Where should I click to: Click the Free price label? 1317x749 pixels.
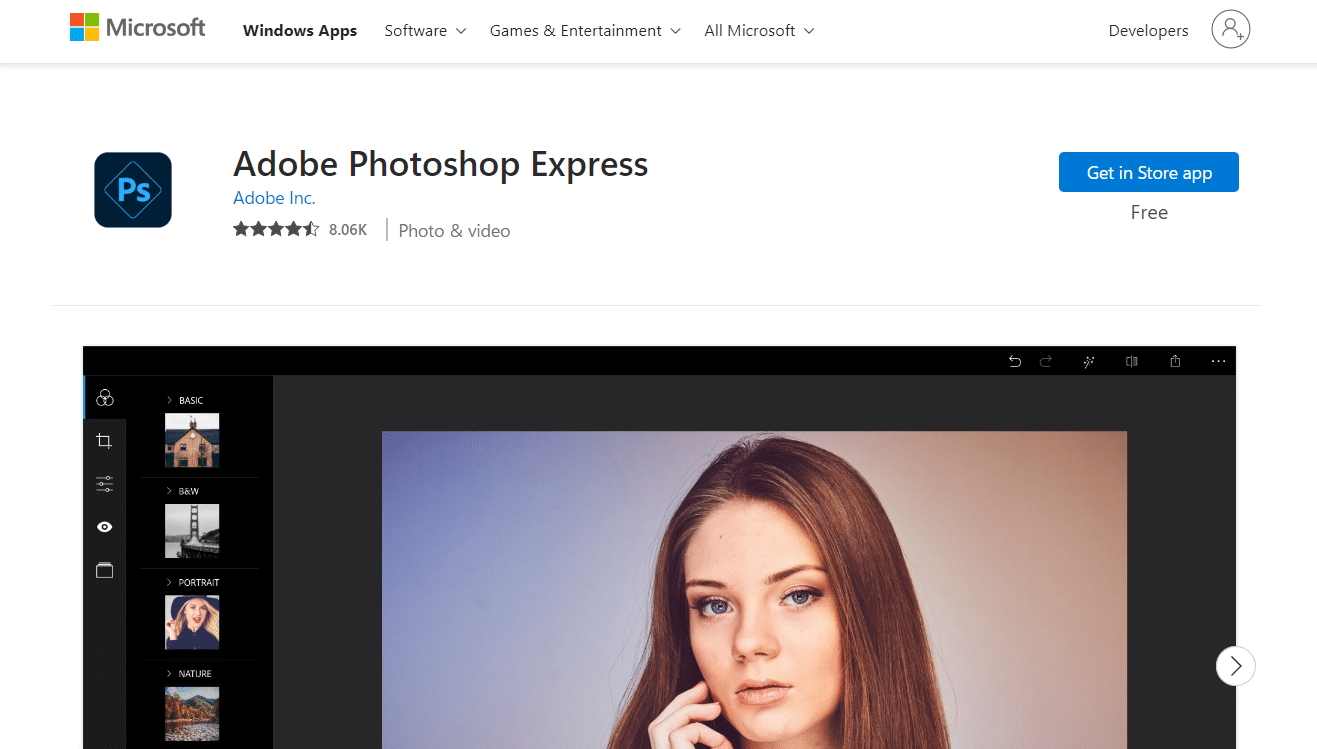(x=1149, y=212)
